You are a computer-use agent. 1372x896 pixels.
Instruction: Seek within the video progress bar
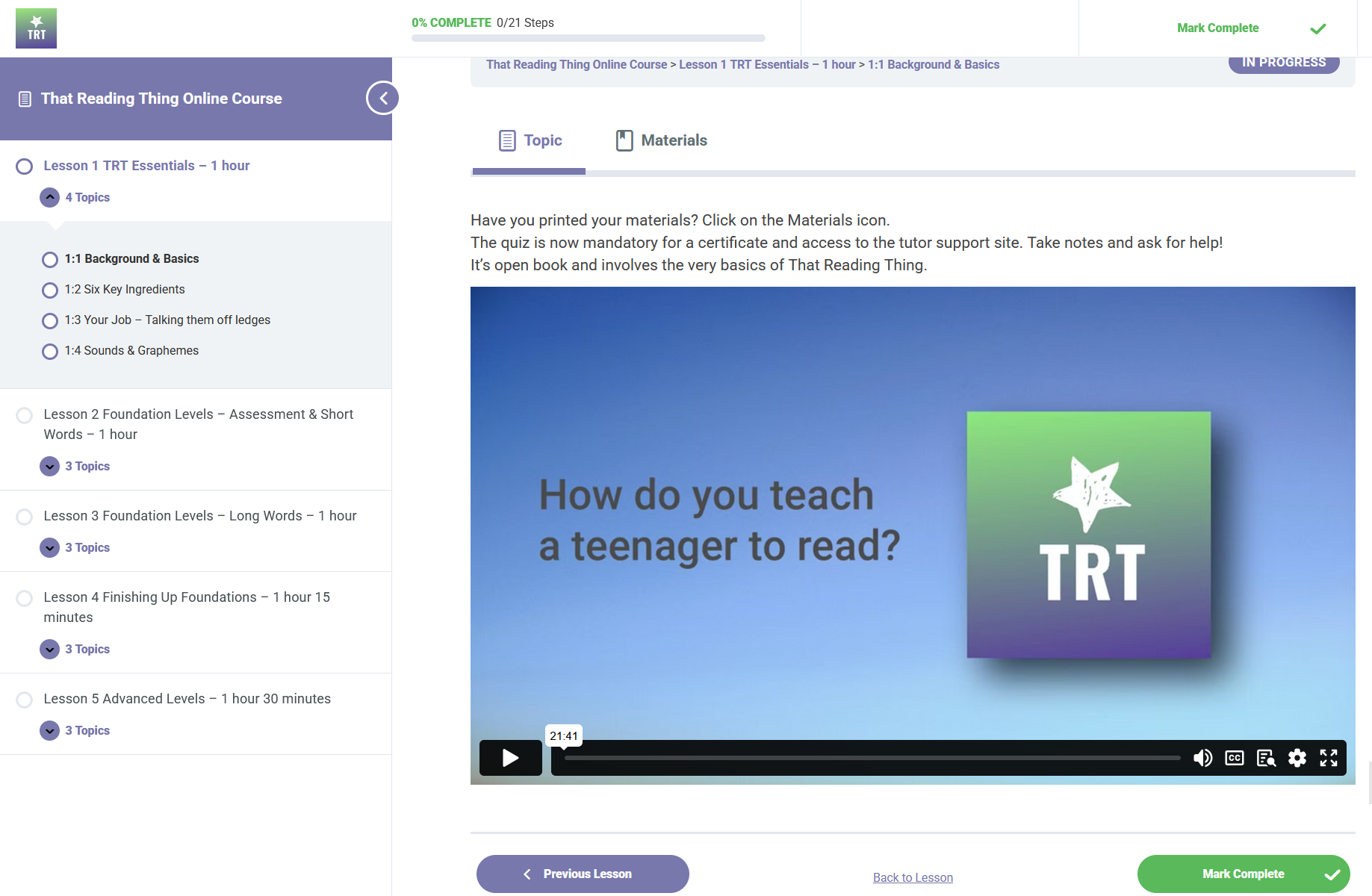pos(872,758)
